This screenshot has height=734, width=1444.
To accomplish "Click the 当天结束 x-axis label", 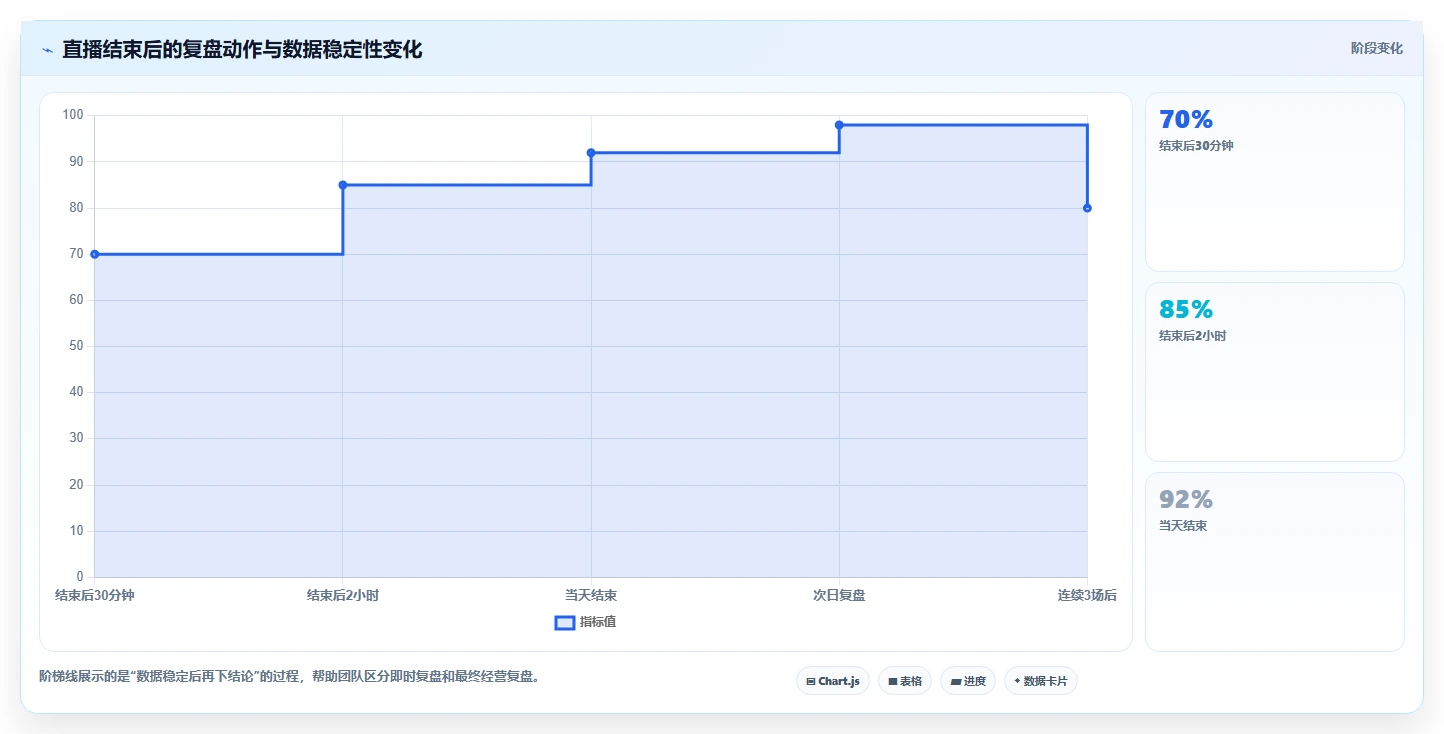I will (591, 595).
